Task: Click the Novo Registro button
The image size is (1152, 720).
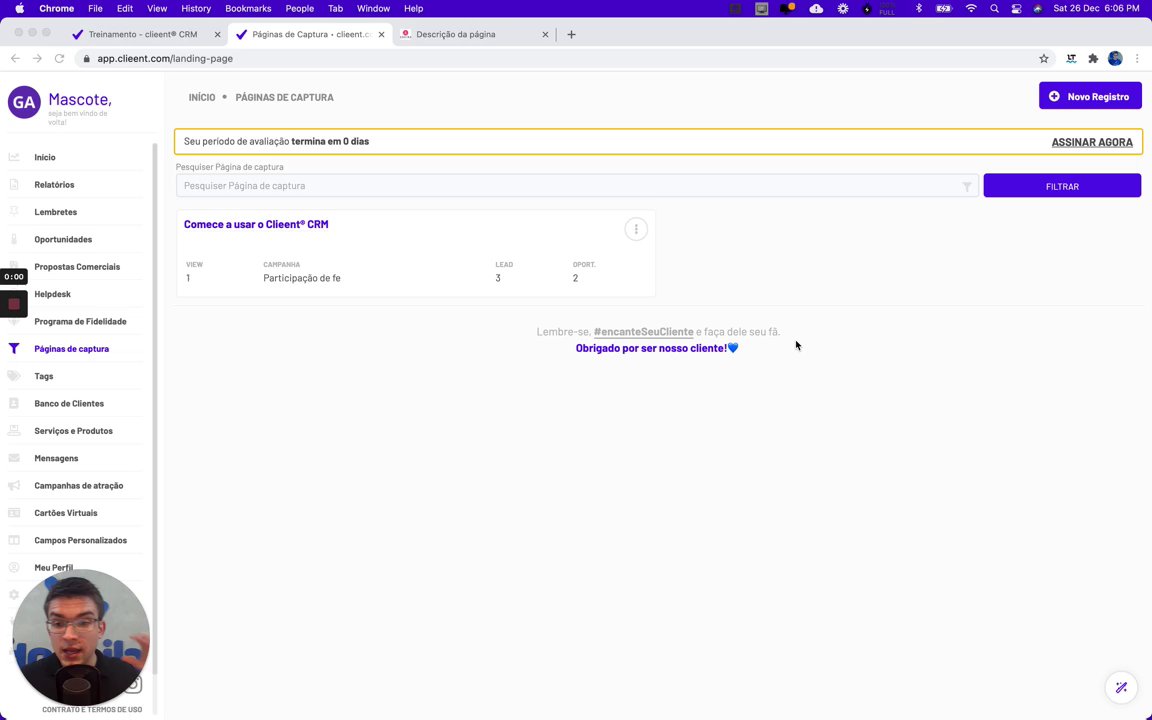Action: point(1090,96)
